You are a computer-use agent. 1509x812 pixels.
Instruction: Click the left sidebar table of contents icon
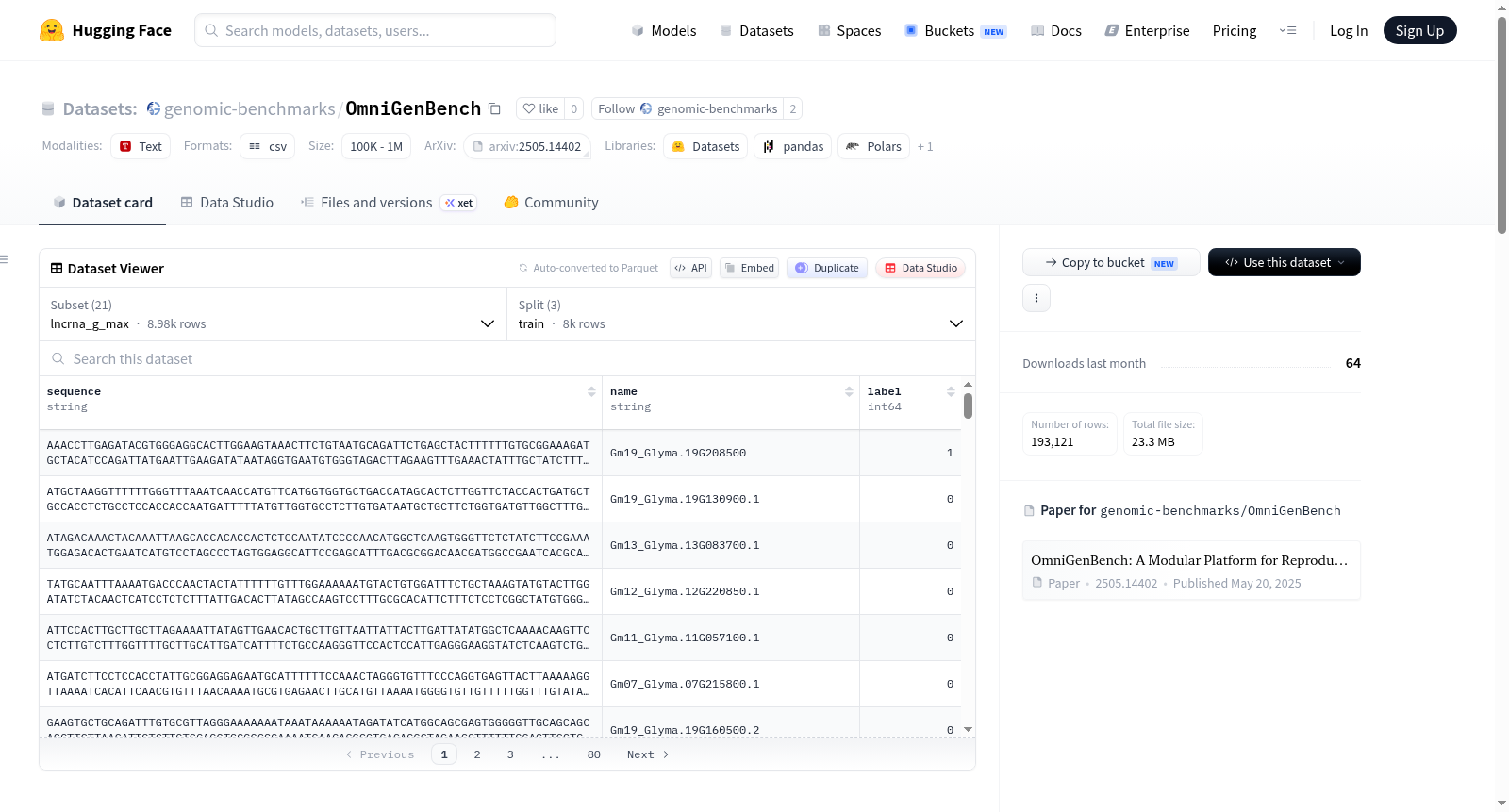click(4, 259)
